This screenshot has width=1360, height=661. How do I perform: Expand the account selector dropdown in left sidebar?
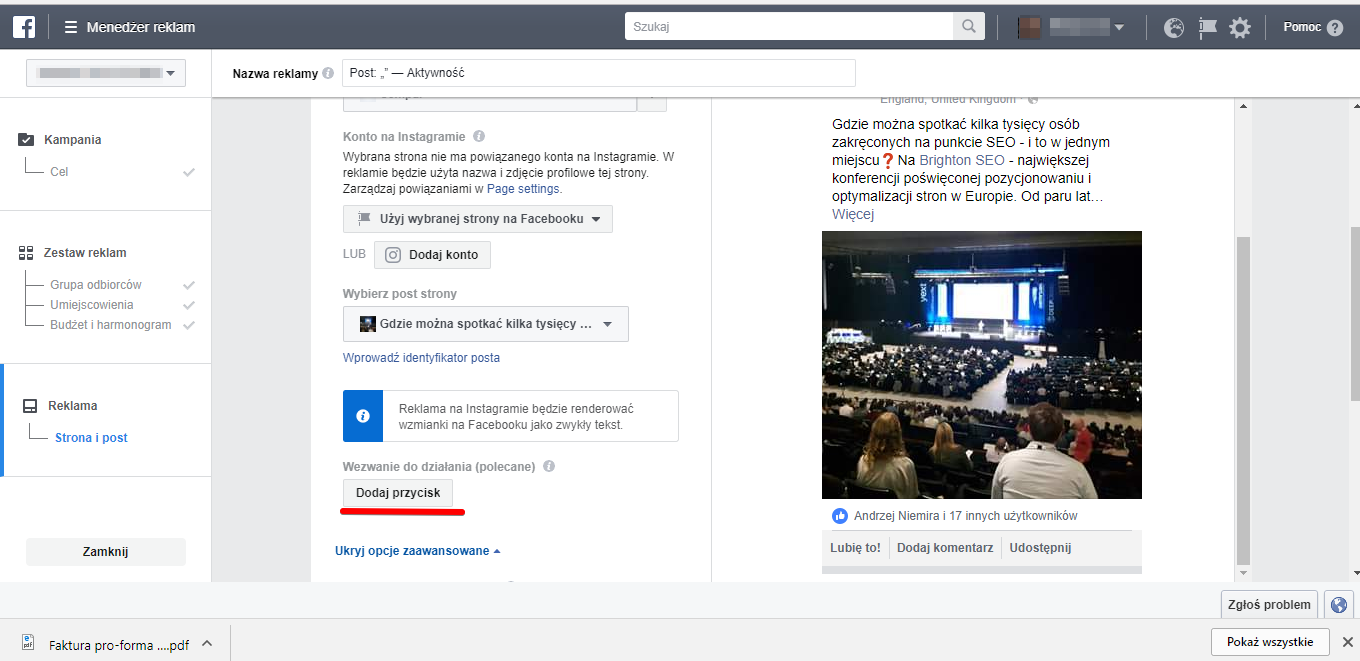tap(105, 73)
